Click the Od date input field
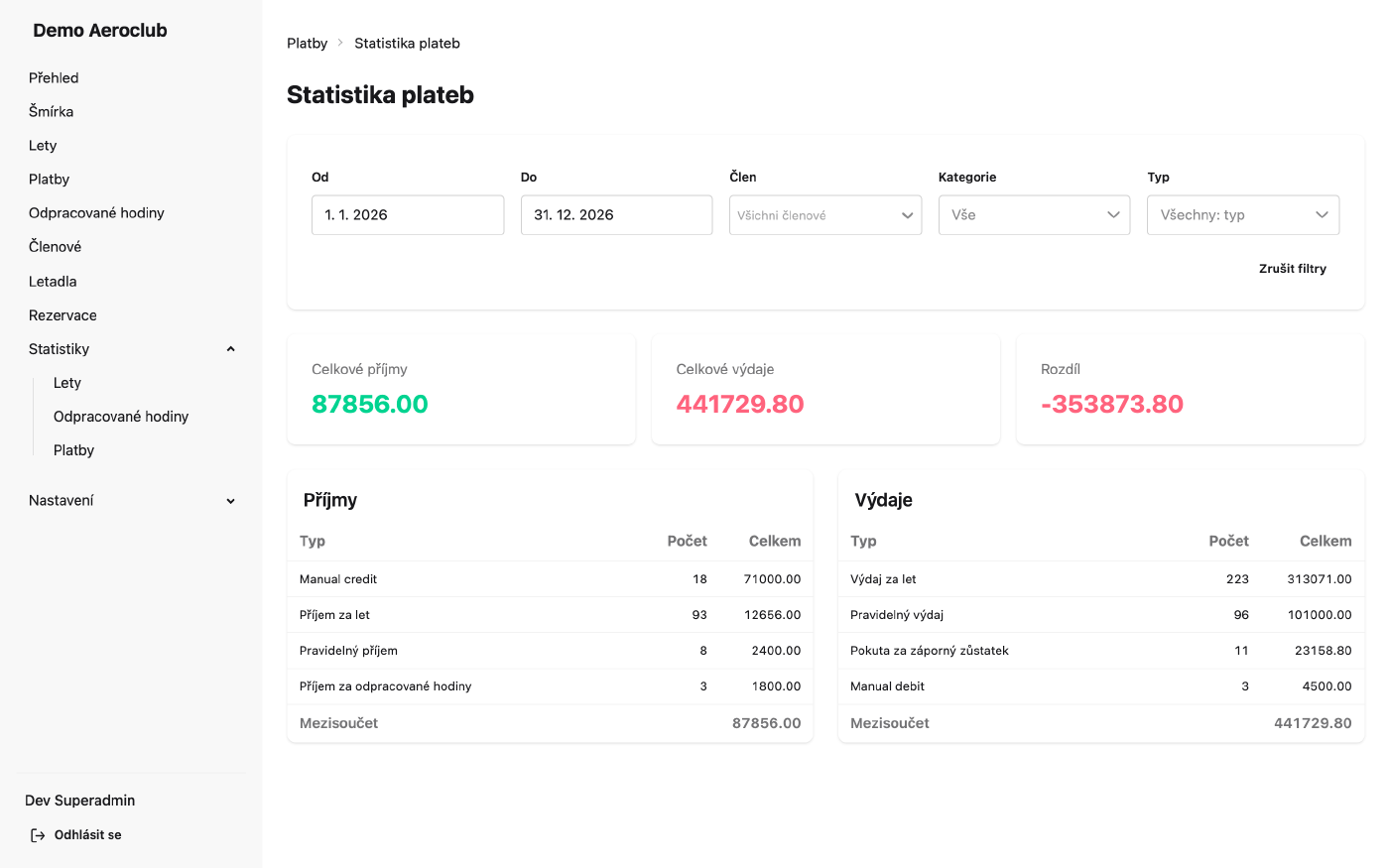This screenshot has height=868, width=1389. pyautogui.click(x=408, y=215)
